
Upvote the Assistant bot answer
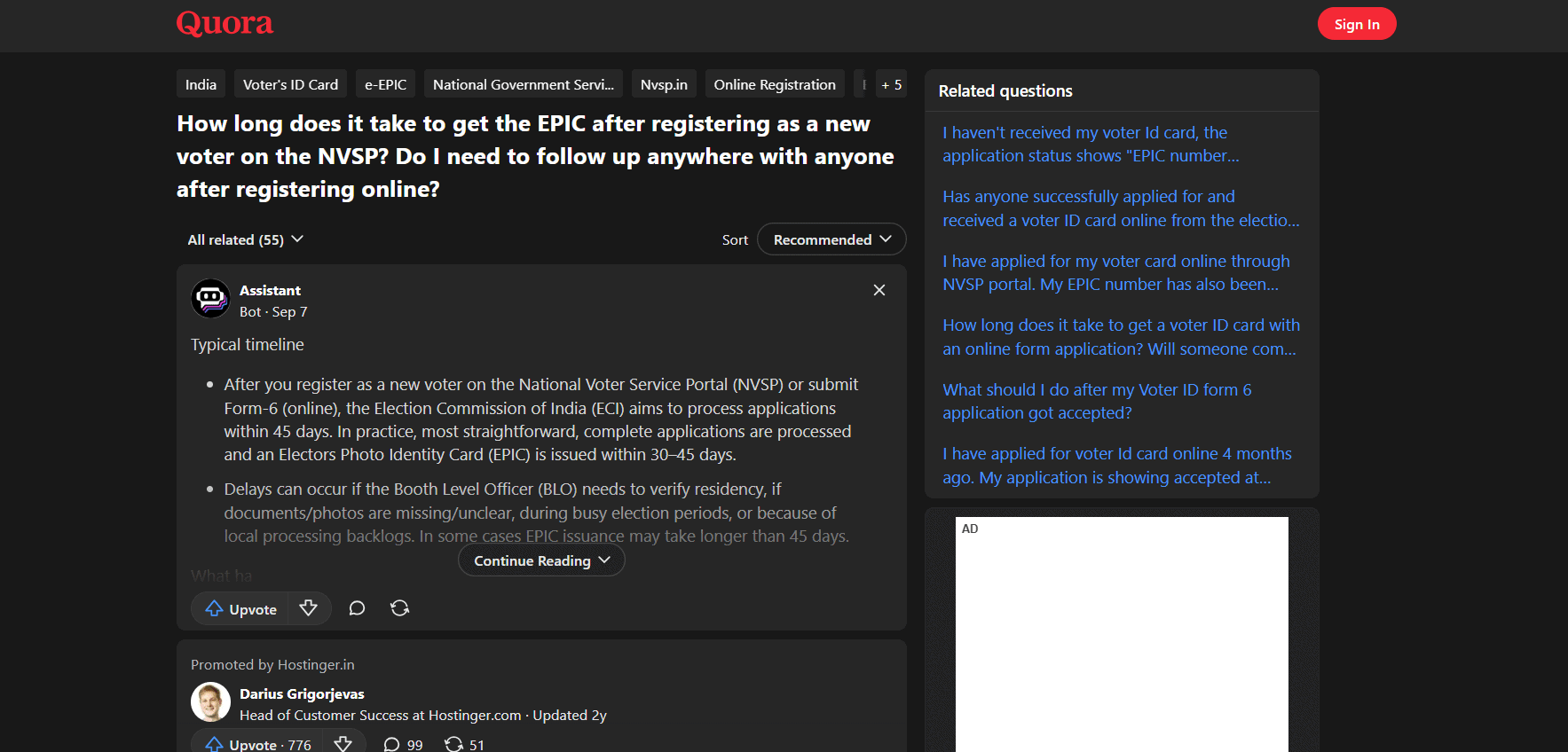coord(240,609)
